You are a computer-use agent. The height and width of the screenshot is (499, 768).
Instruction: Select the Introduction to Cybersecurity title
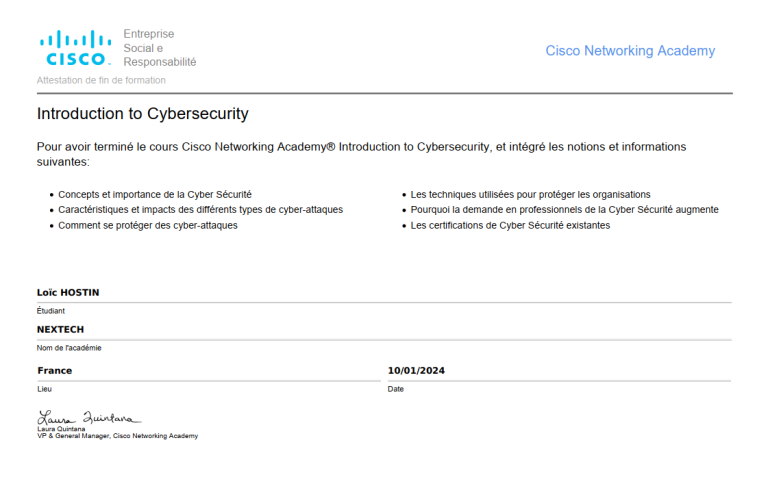143,114
